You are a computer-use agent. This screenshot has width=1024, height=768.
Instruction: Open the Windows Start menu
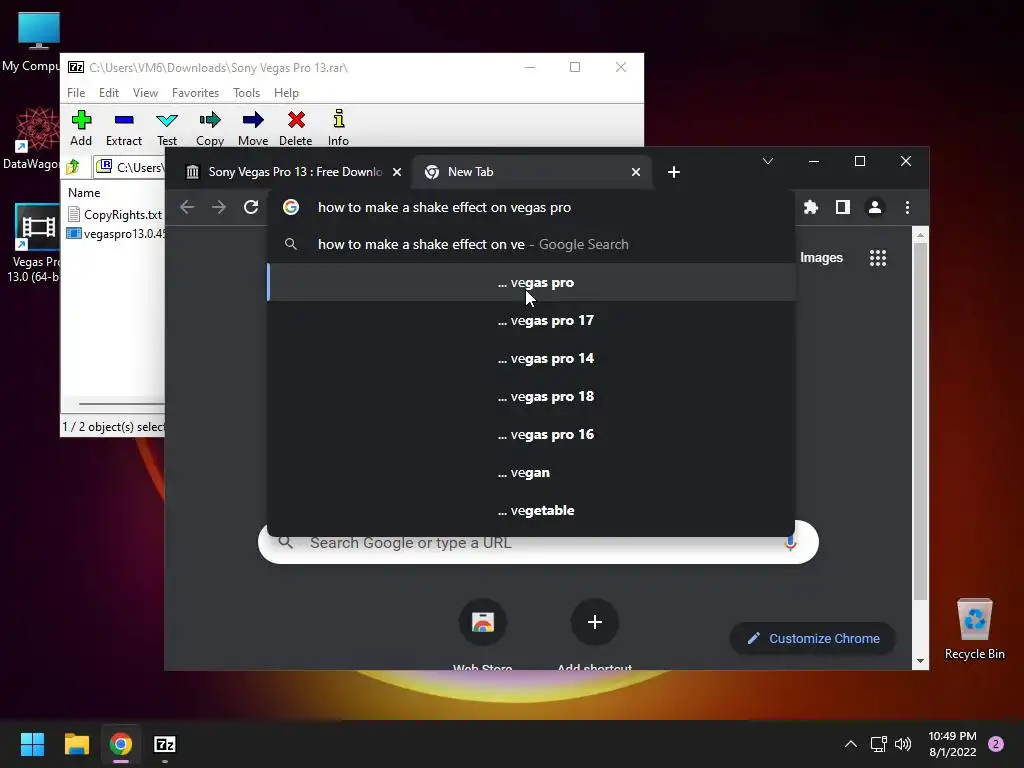32,744
